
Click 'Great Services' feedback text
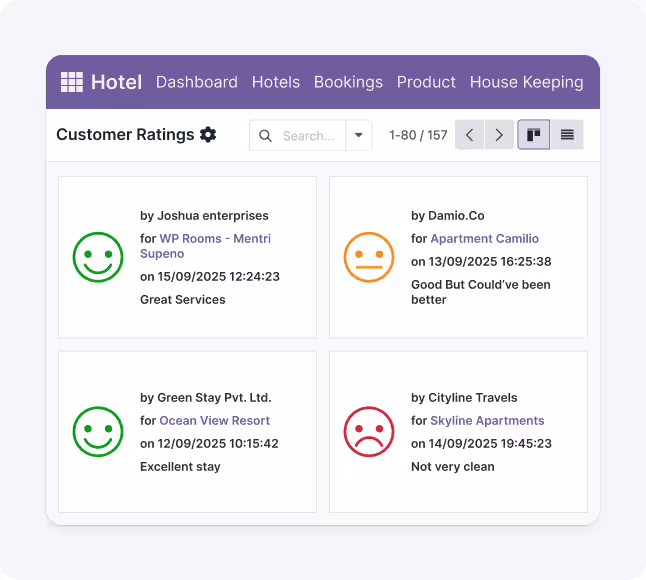(x=183, y=299)
